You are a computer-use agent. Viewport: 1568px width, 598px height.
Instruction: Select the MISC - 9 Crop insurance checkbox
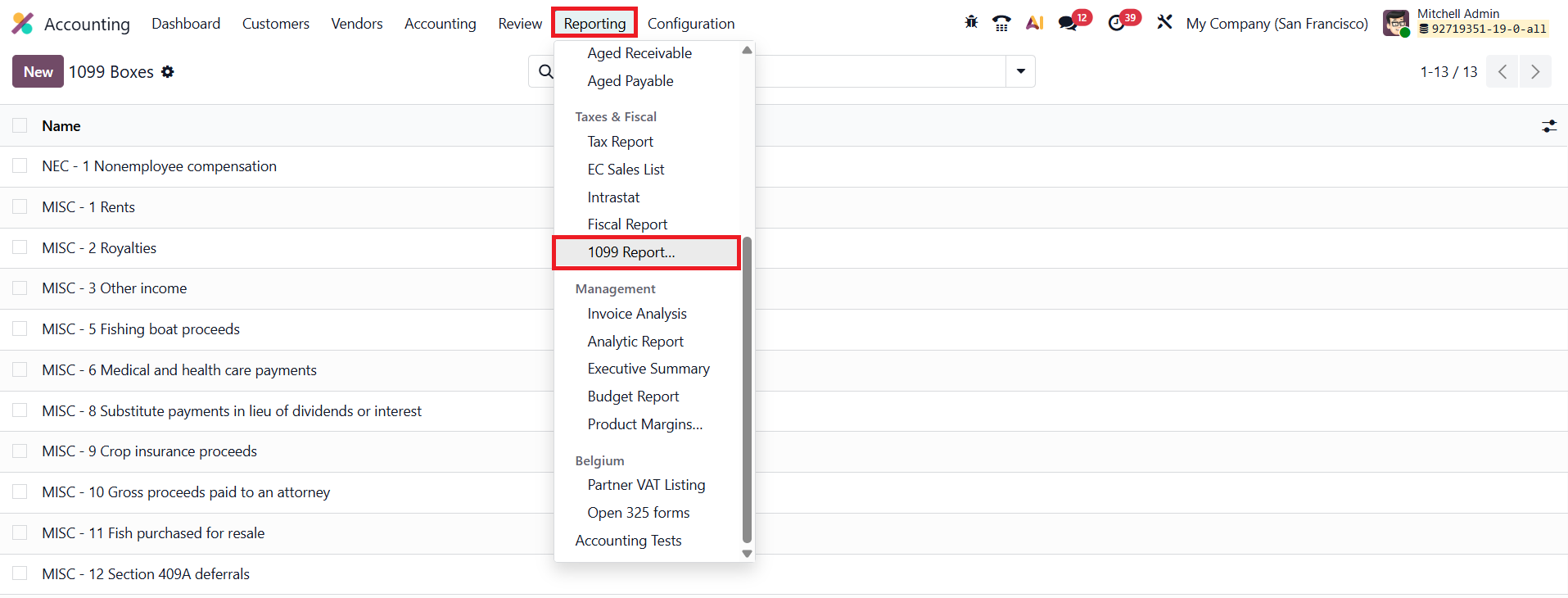pos(20,451)
